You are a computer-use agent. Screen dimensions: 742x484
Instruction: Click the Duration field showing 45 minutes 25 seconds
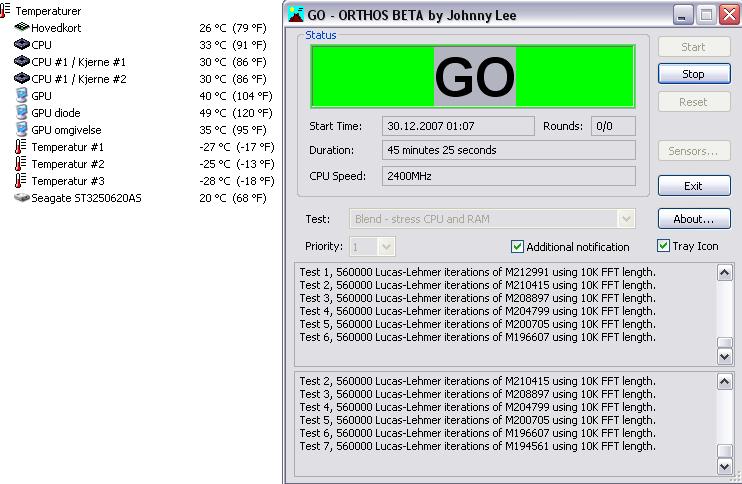pyautogui.click(x=509, y=150)
